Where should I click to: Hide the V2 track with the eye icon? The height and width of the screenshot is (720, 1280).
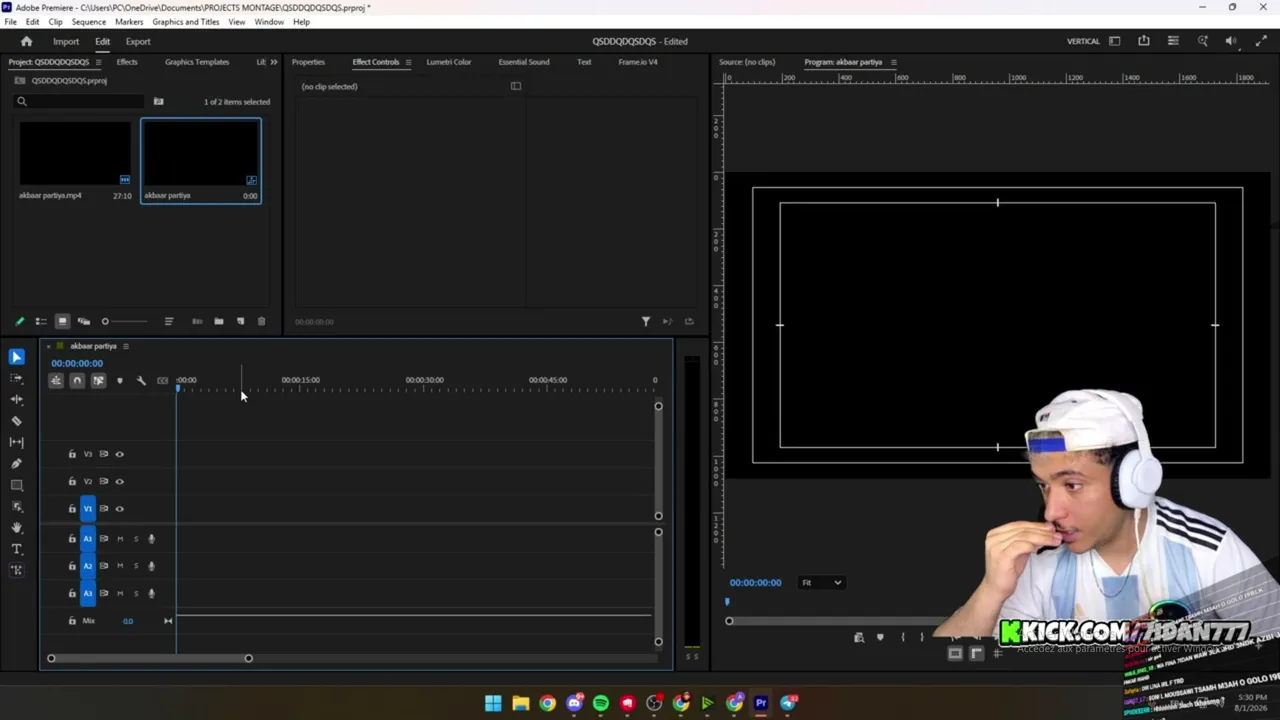[x=119, y=481]
